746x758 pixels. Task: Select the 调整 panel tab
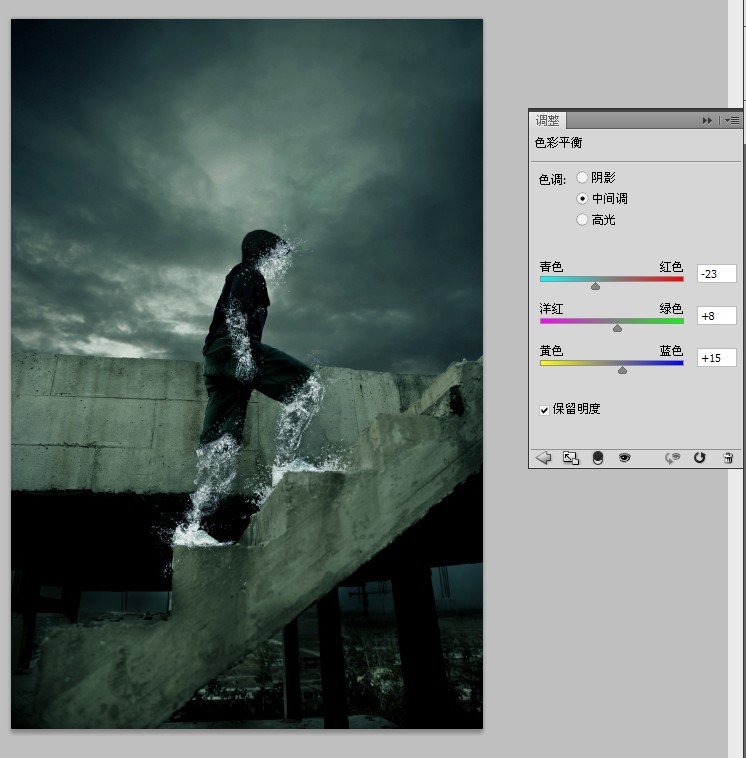547,120
